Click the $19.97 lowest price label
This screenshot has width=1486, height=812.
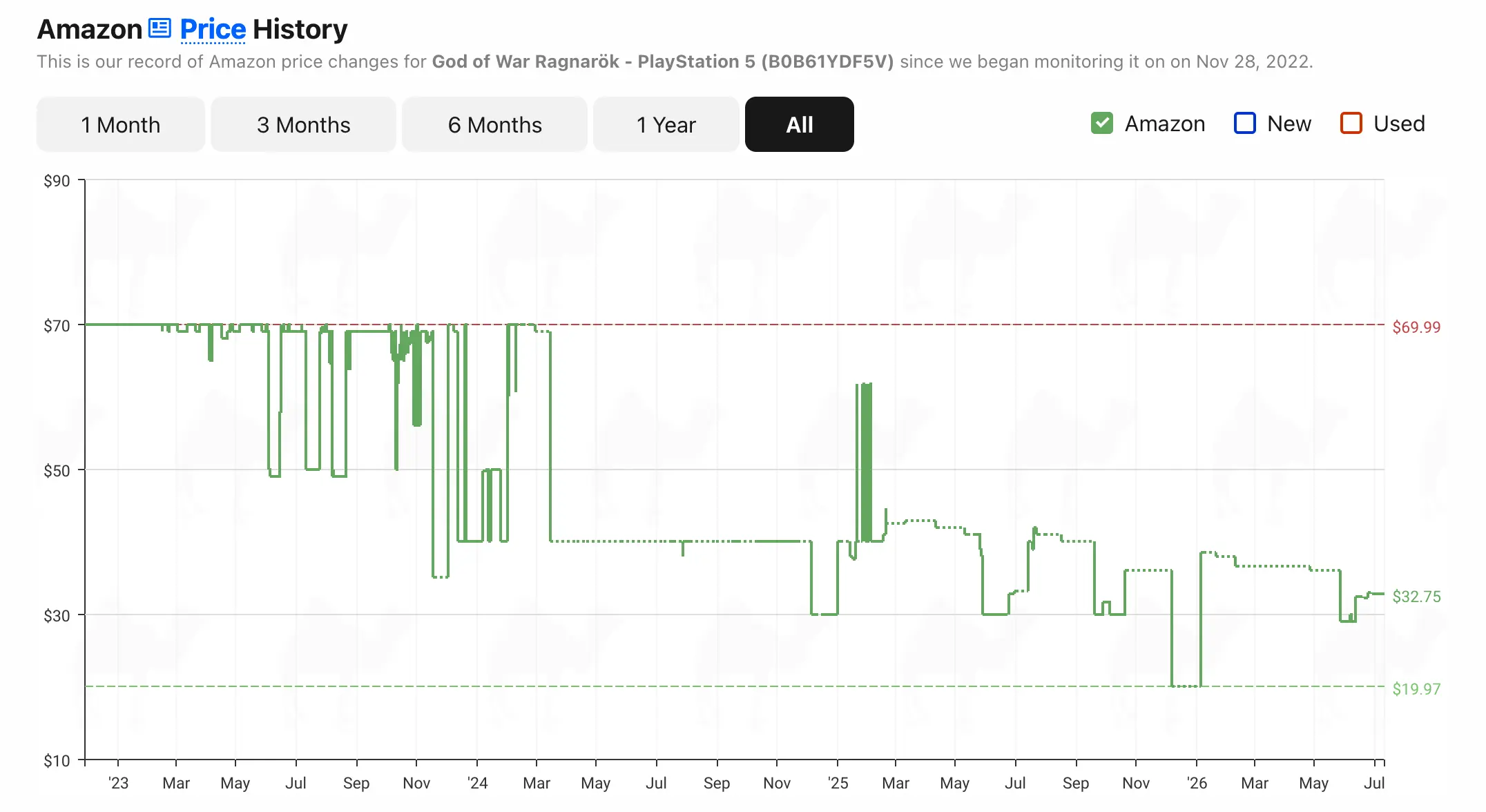[1416, 689]
